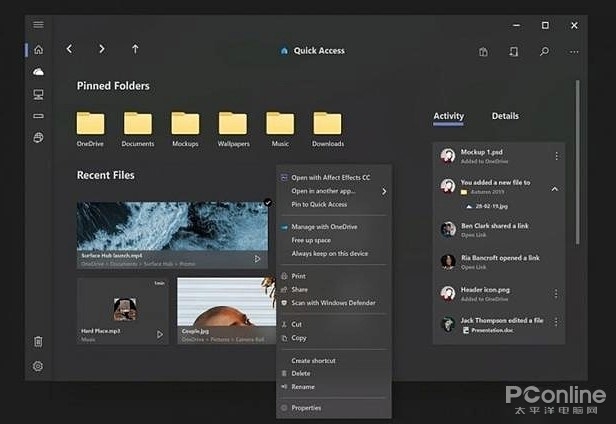Select This PC icon in sidebar
The height and width of the screenshot is (424, 616).
(38, 94)
